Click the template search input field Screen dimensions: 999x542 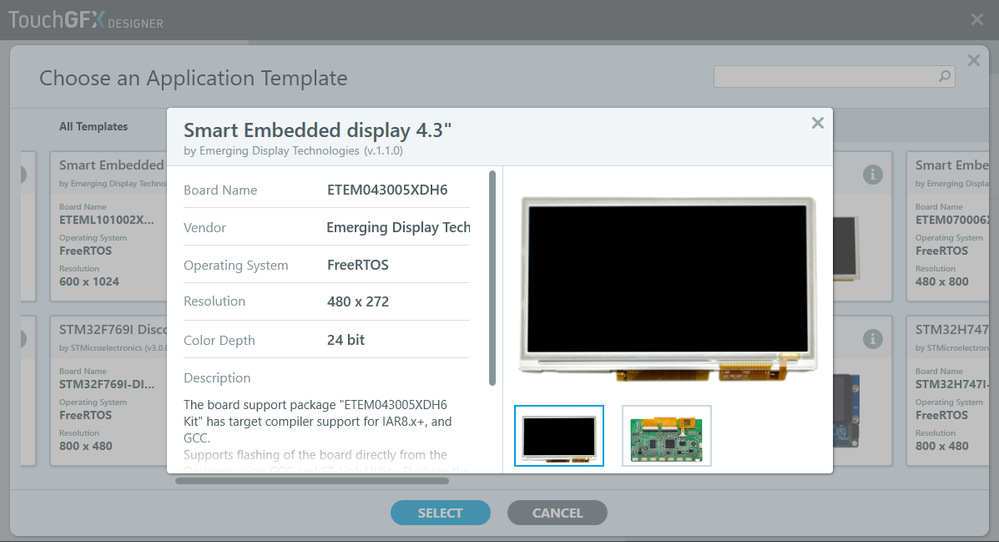834,76
